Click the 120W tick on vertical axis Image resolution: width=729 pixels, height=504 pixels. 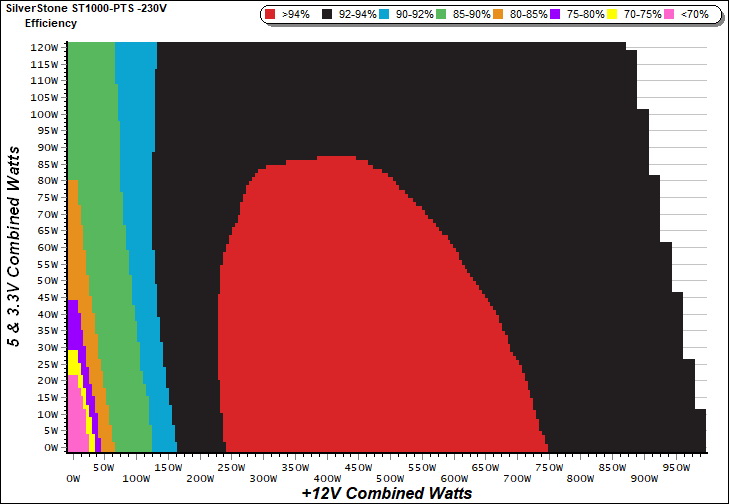pyautogui.click(x=46, y=48)
